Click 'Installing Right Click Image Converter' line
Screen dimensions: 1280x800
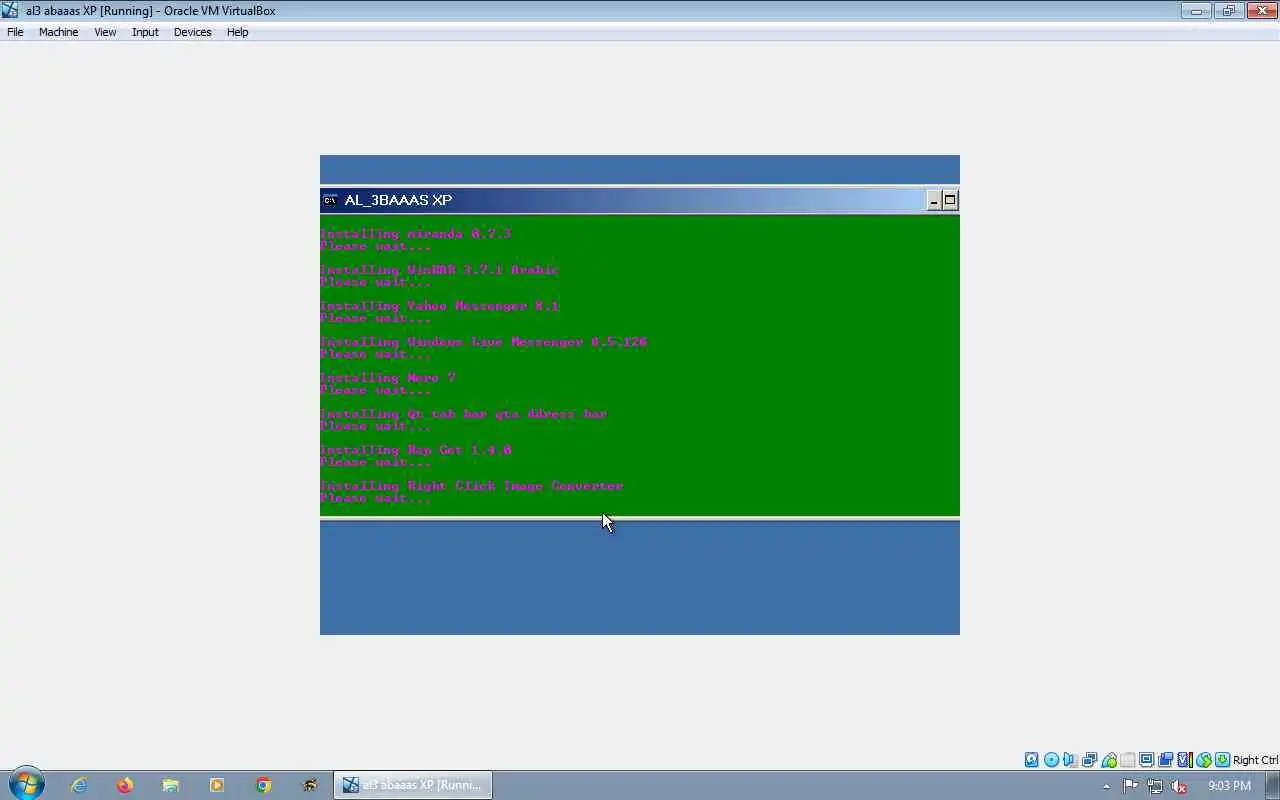pos(471,486)
